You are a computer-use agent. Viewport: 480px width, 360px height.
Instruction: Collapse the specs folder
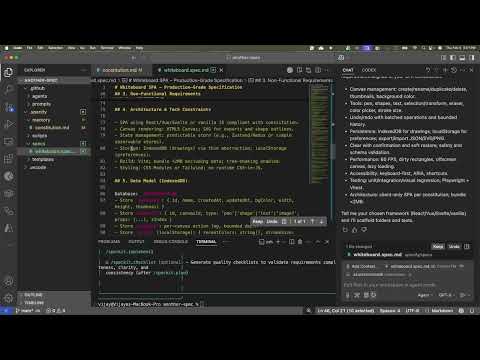[38, 144]
